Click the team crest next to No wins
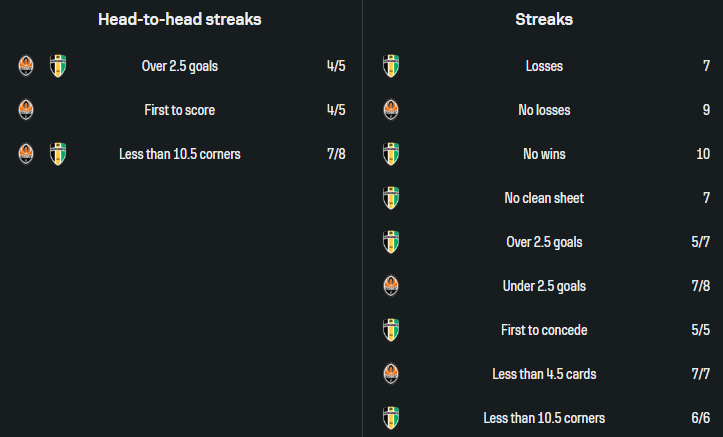 pos(391,154)
